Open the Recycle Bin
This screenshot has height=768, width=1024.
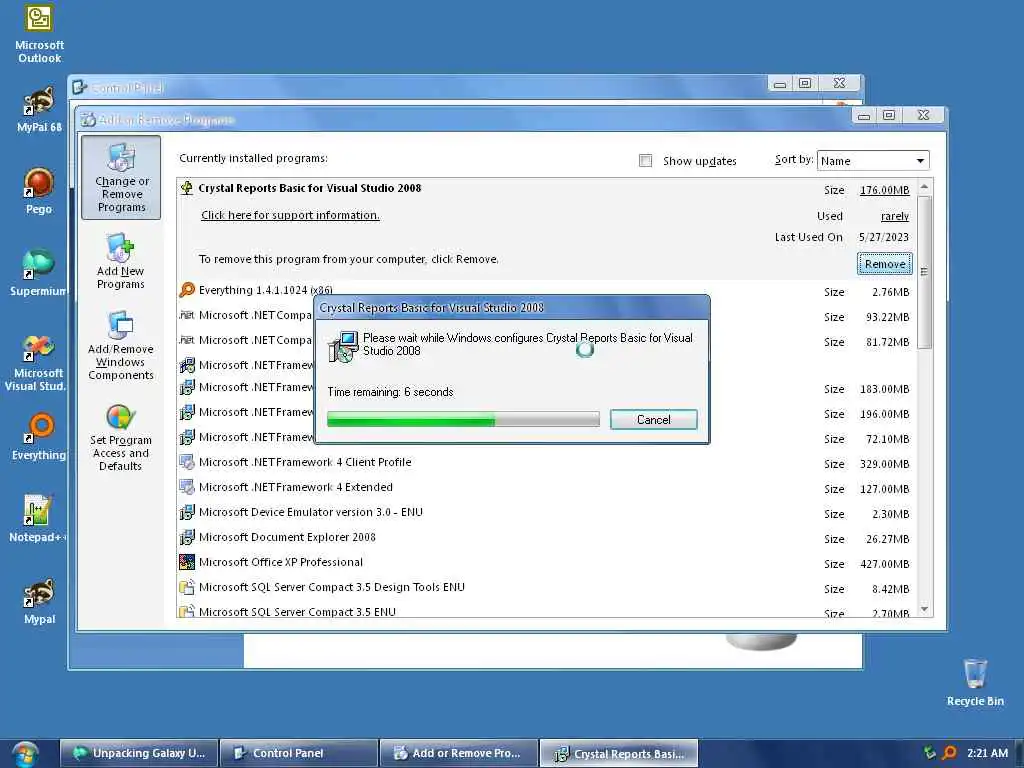[975, 682]
